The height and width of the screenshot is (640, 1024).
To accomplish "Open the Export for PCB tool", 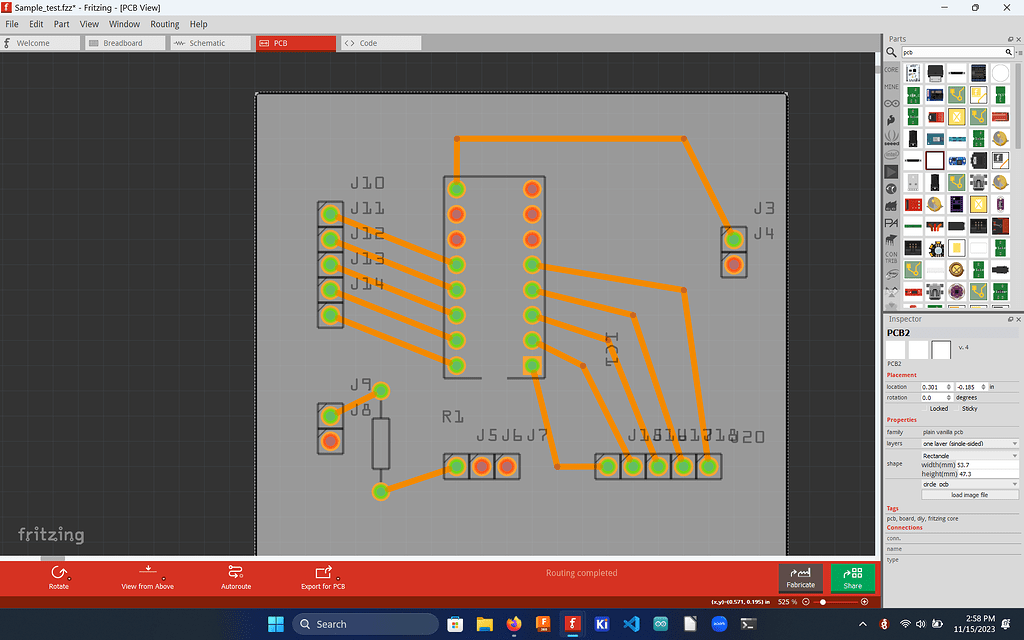I will tap(322, 577).
